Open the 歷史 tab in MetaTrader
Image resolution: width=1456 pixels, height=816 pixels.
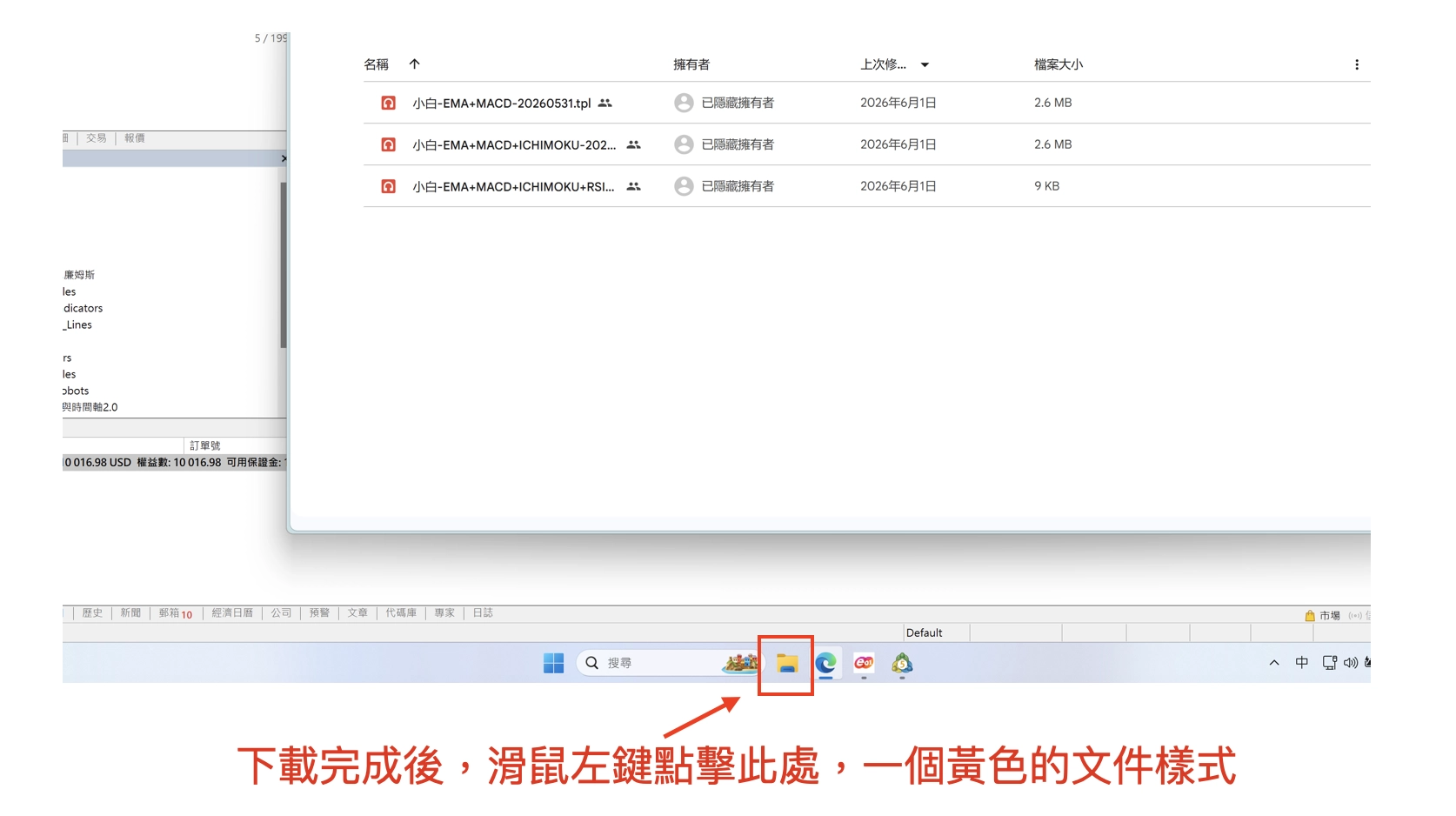92,613
